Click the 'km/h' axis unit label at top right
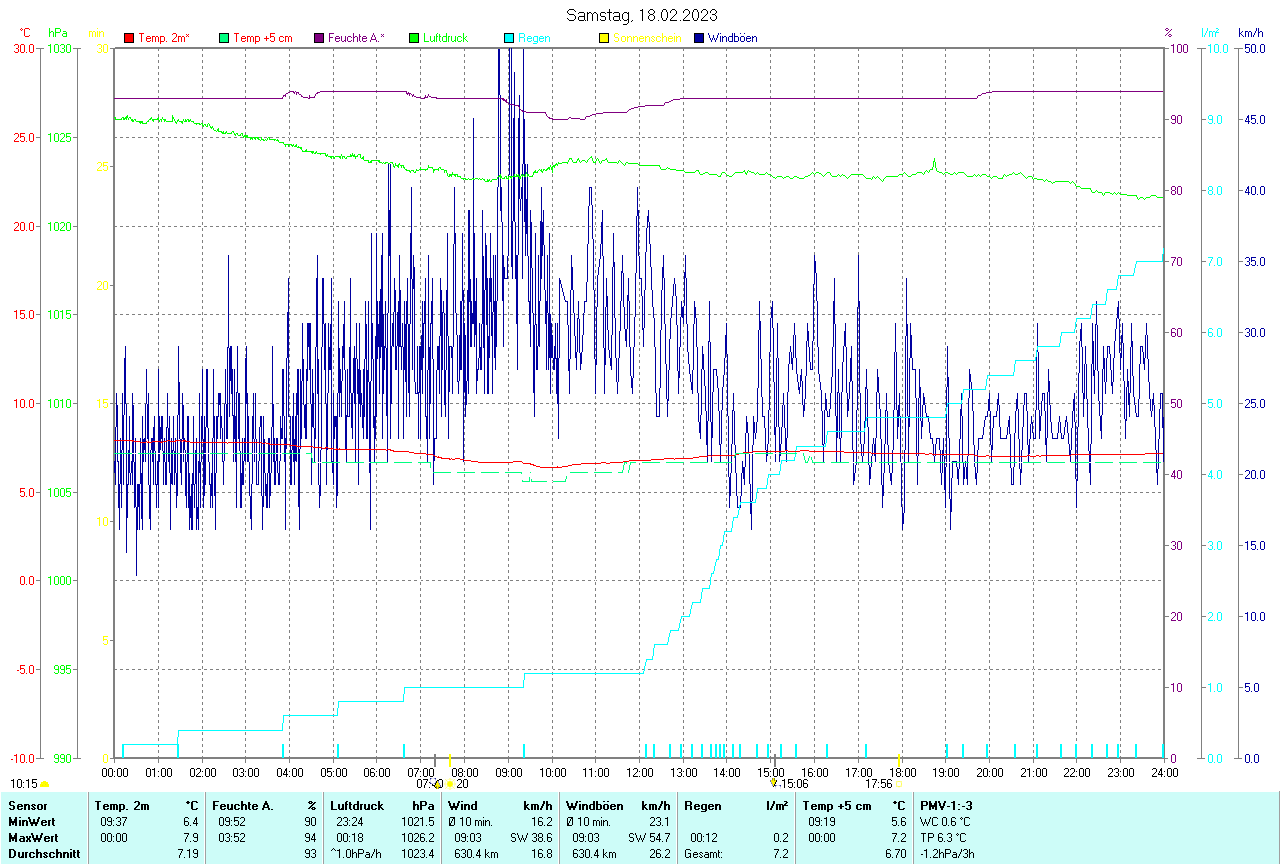Screen dimensions: 1280x864 pyautogui.click(x=1250, y=33)
